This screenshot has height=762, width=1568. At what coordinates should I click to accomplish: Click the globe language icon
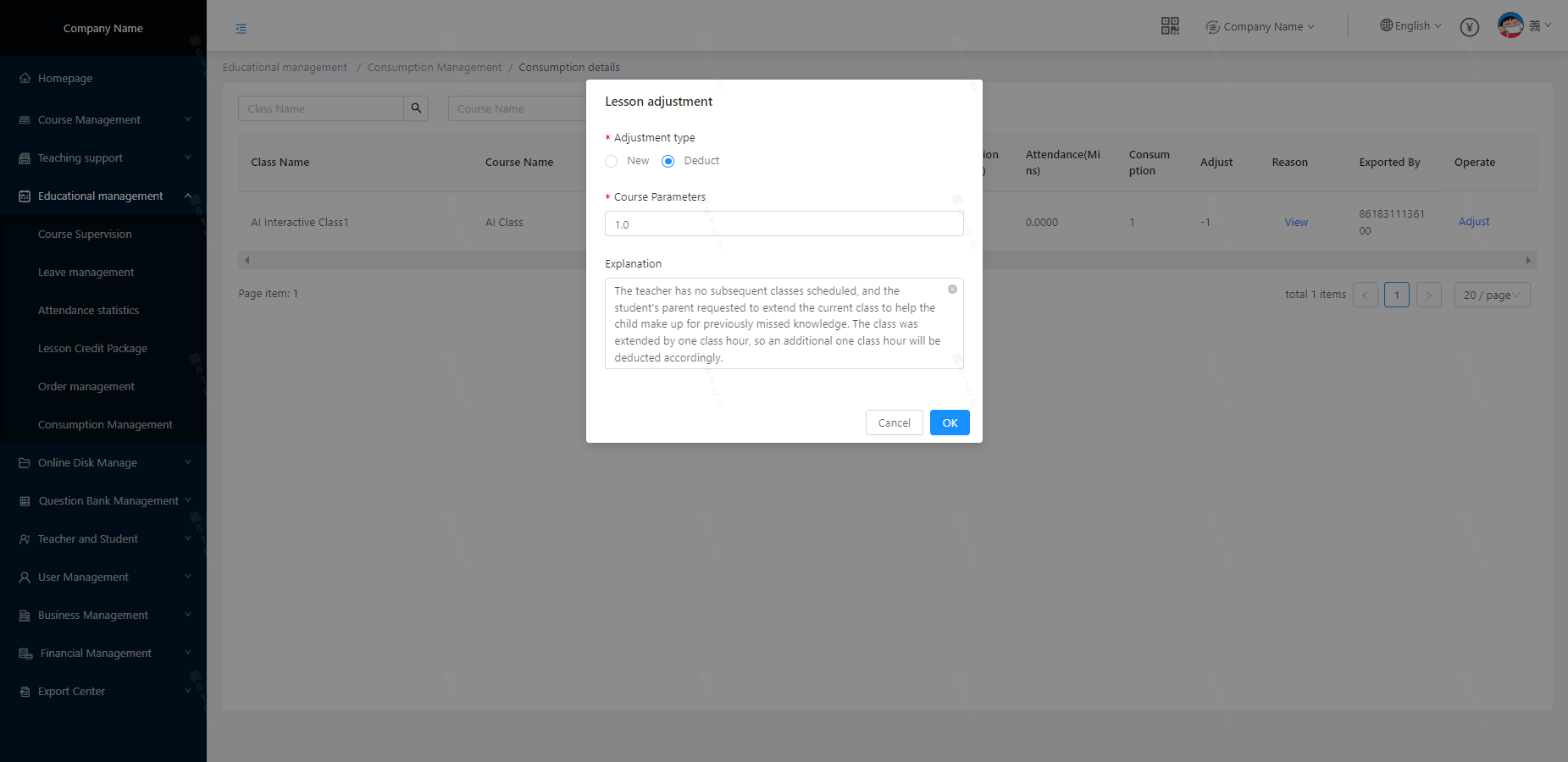1386,25
